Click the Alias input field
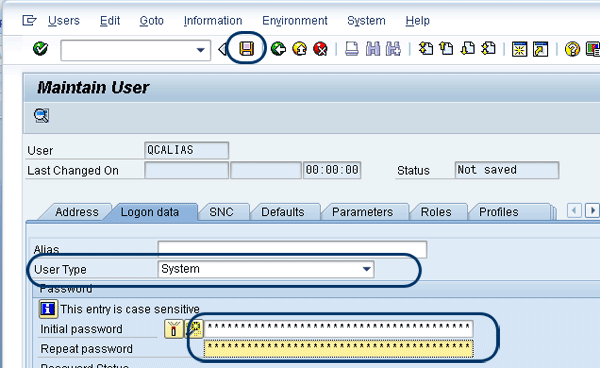This screenshot has width=600, height=368. point(292,249)
